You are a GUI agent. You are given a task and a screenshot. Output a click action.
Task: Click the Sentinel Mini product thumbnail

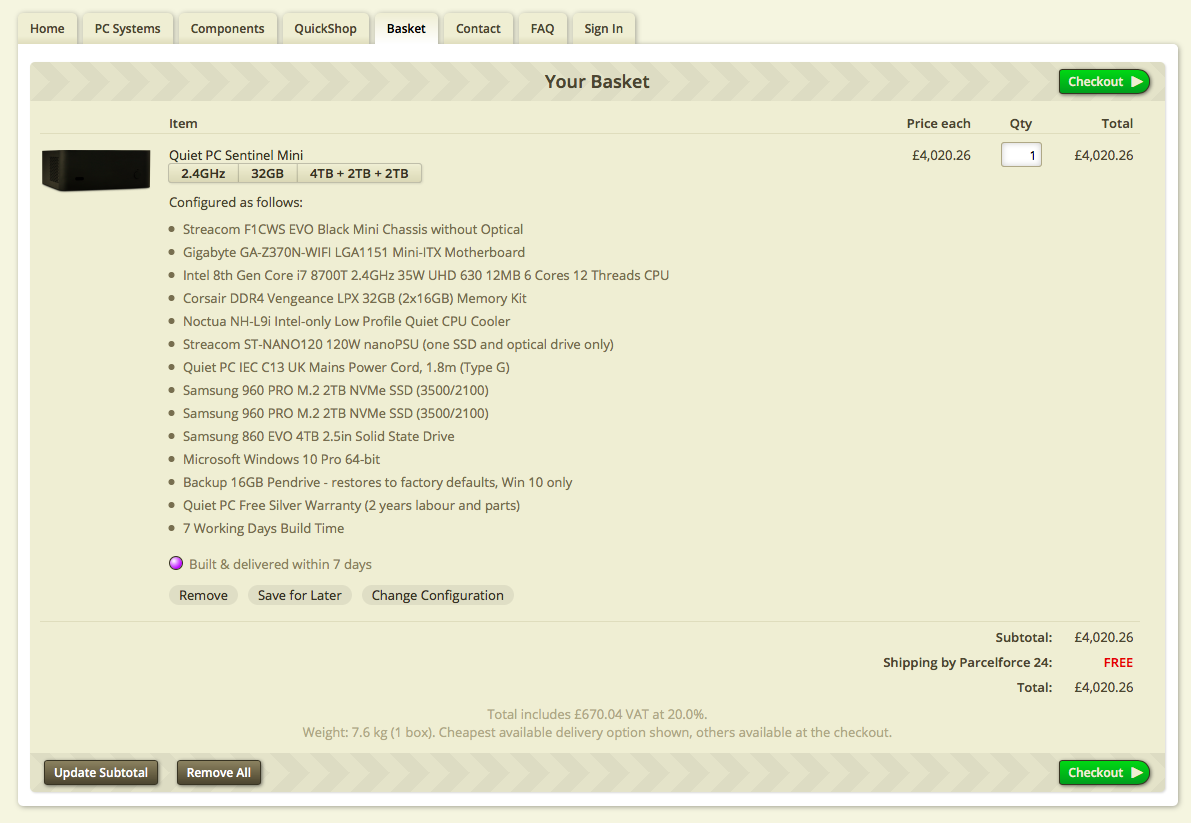pos(96,170)
